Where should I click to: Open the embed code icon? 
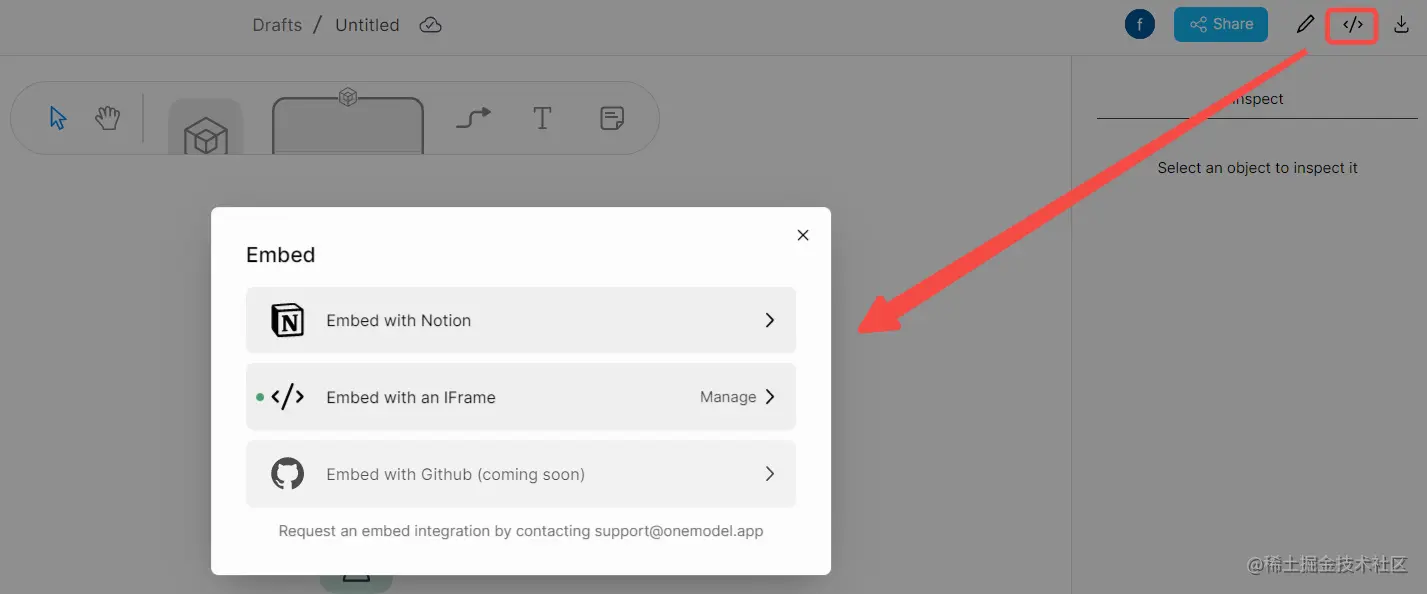click(1353, 25)
